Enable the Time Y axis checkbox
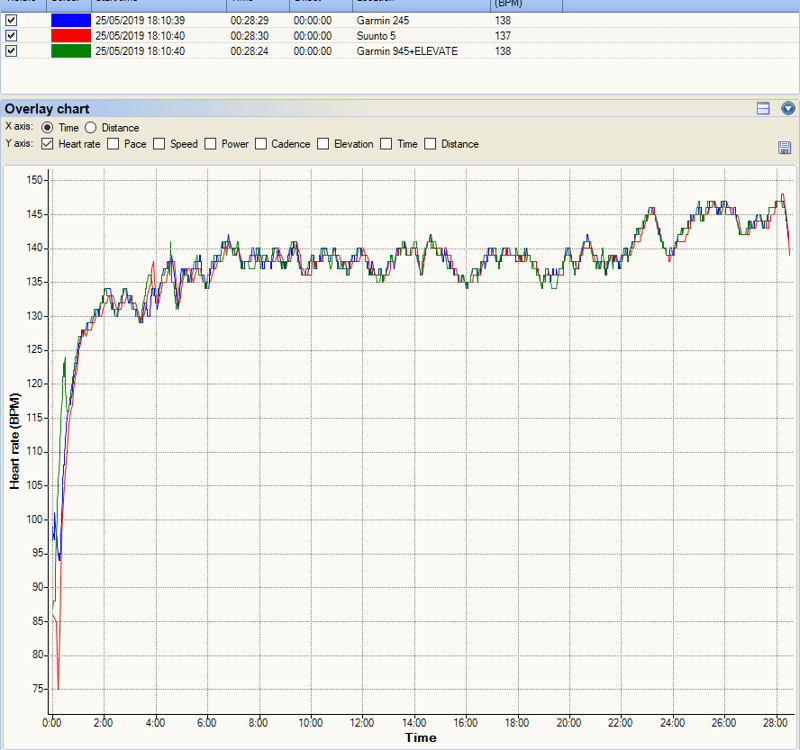Screen dimensions: 800x750 (386, 144)
